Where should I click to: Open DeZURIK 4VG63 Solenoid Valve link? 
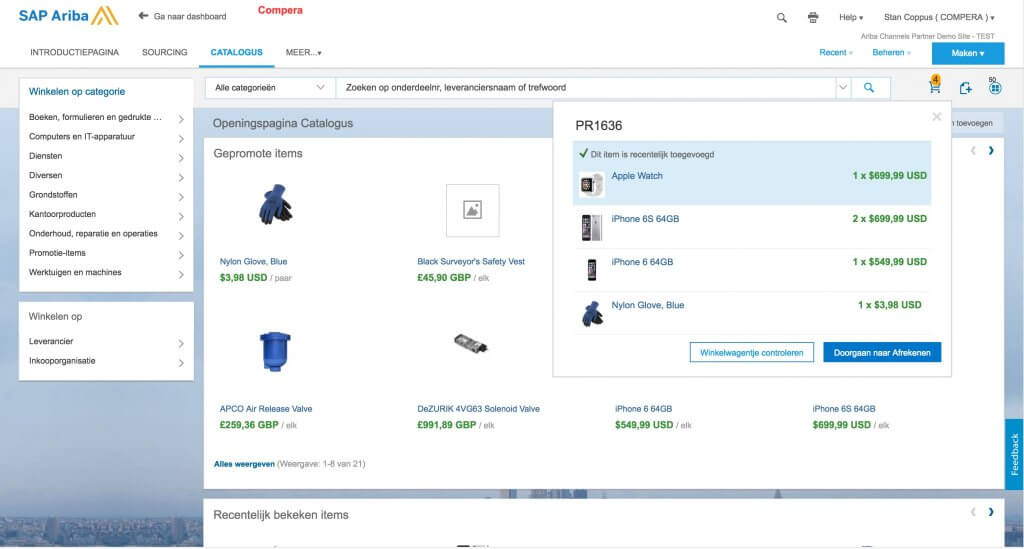479,409
